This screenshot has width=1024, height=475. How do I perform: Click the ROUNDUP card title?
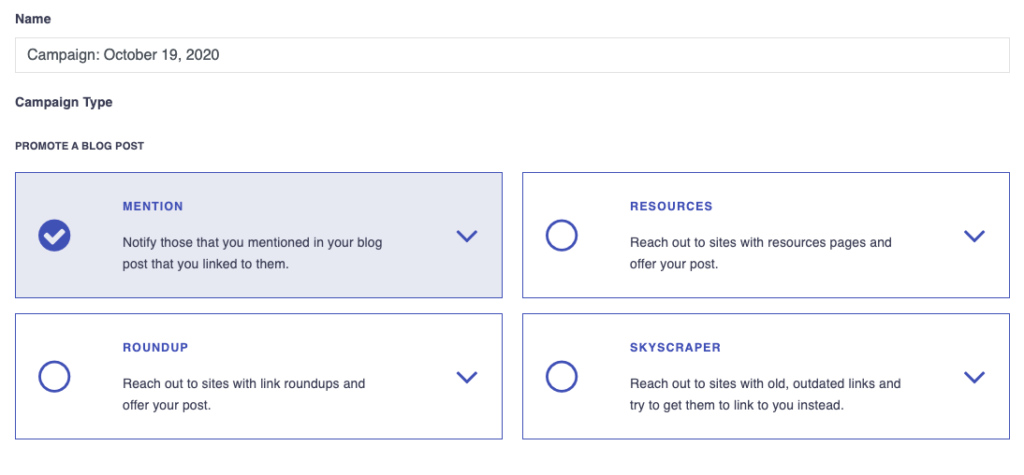point(155,348)
